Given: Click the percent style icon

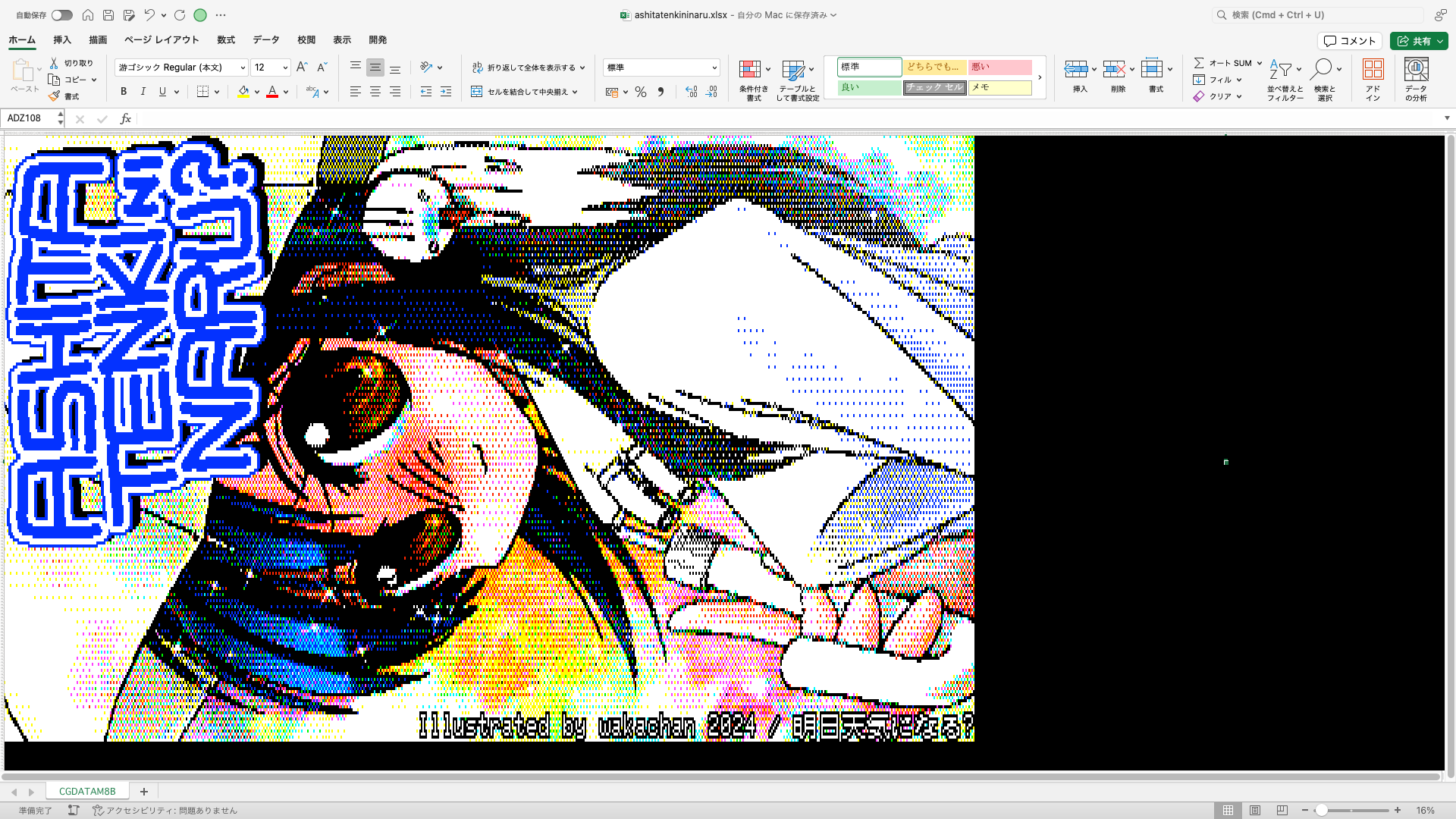Looking at the screenshot, I should click(x=641, y=92).
